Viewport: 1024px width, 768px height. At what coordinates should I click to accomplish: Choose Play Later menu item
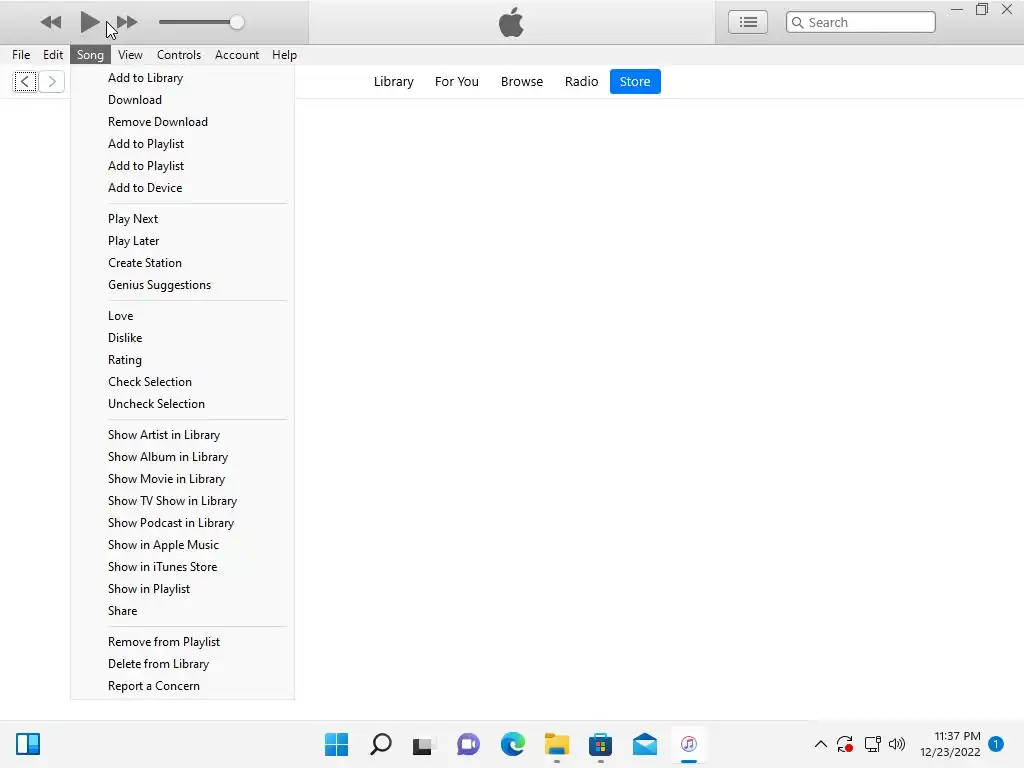tap(182, 241)
